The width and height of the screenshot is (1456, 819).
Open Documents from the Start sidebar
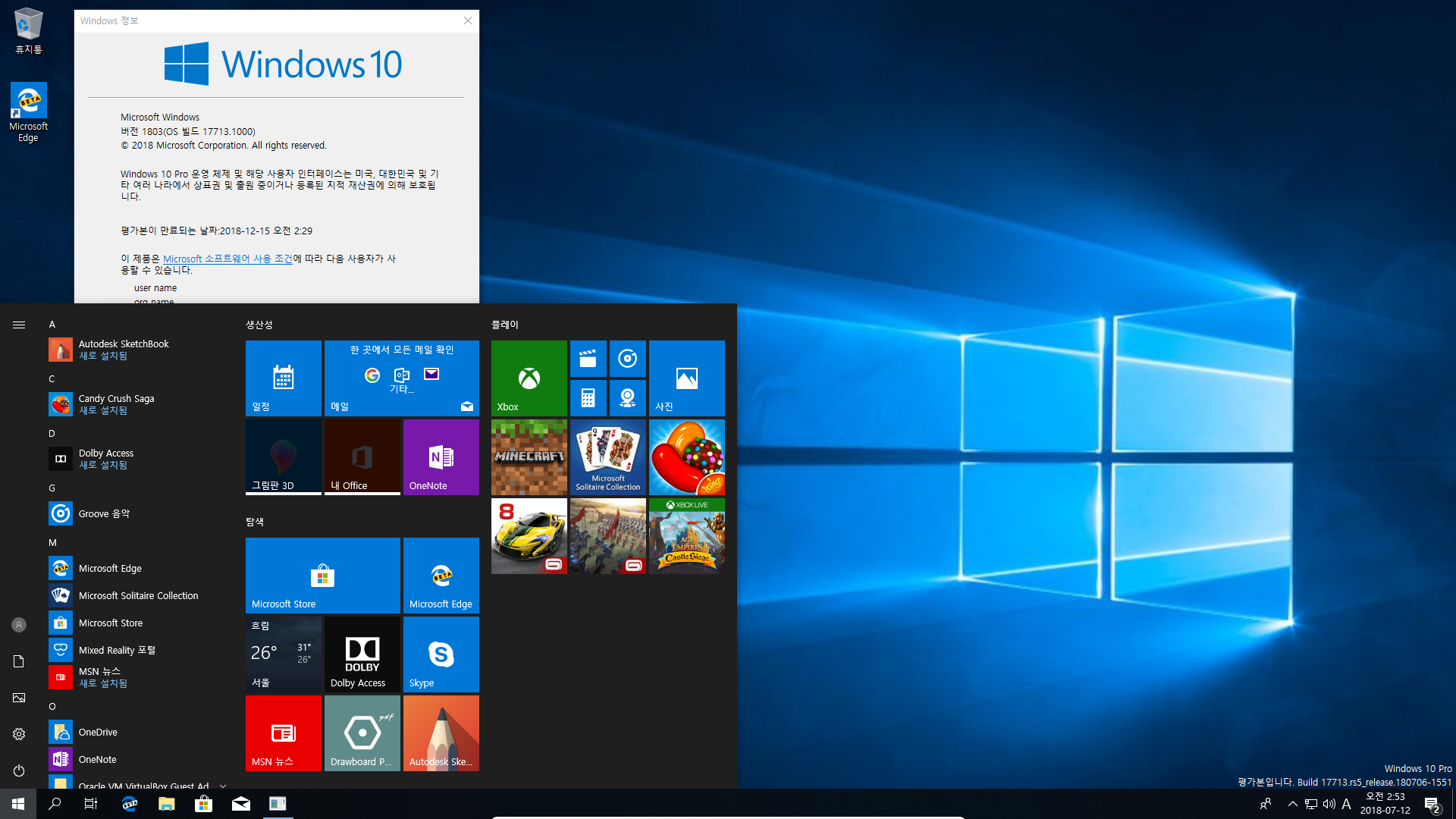[x=19, y=661]
